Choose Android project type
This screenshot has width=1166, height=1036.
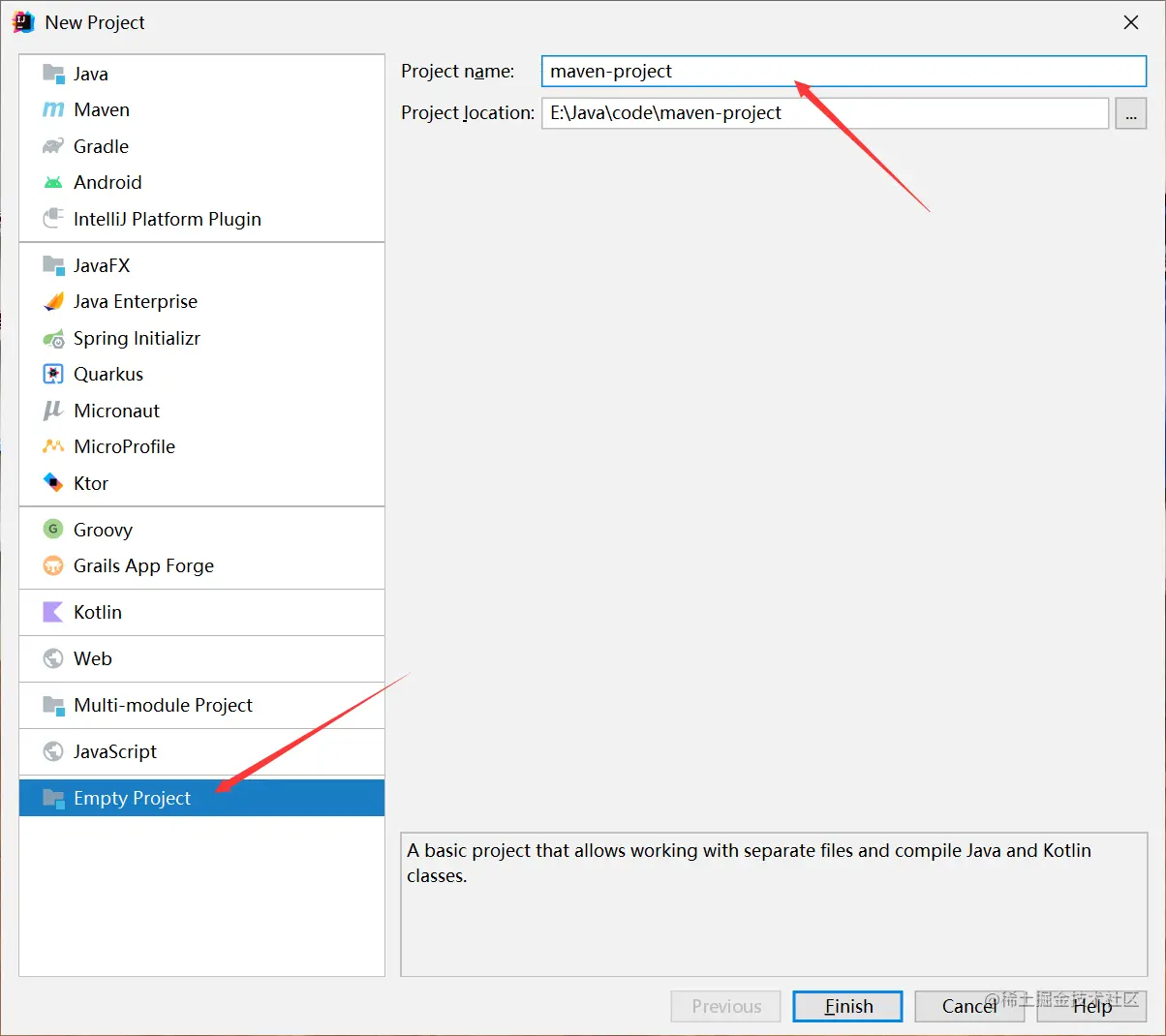[107, 182]
